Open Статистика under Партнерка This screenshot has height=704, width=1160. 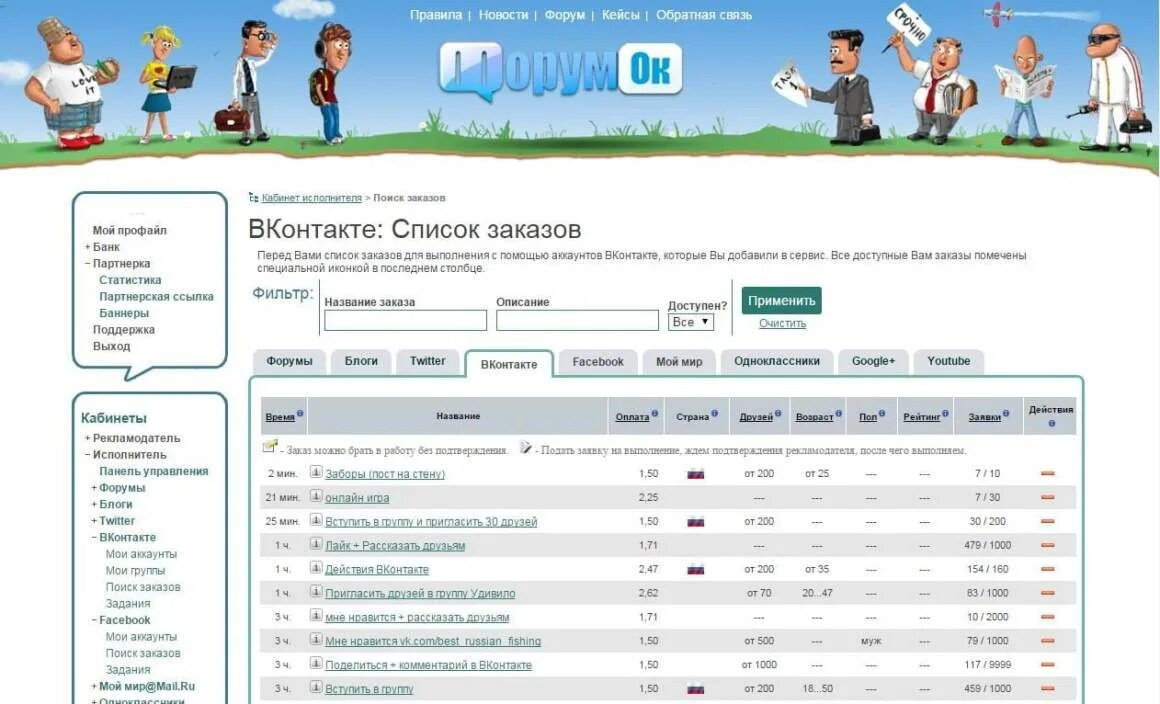(129, 280)
